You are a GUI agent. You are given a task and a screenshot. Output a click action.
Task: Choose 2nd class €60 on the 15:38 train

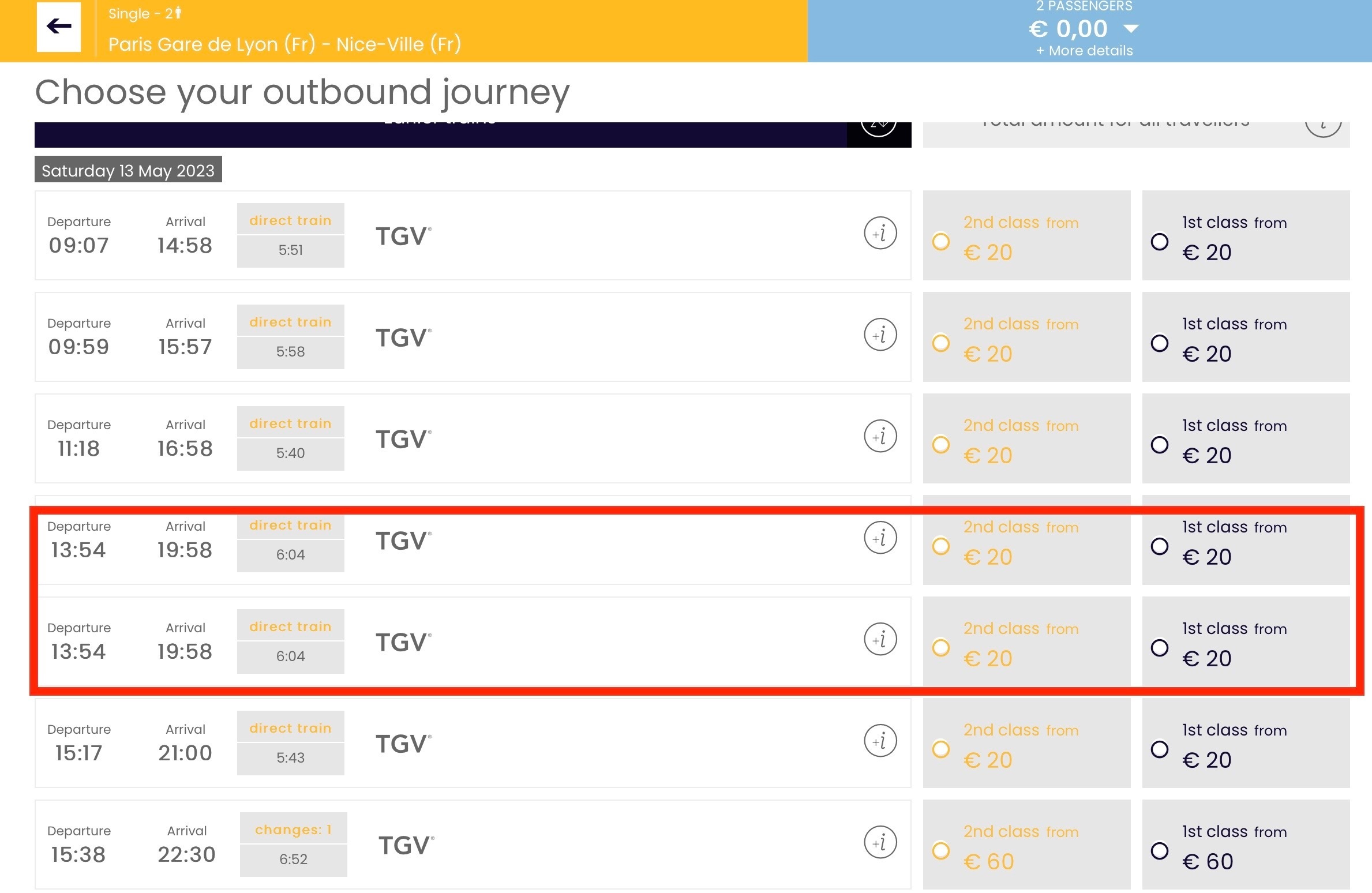click(941, 851)
